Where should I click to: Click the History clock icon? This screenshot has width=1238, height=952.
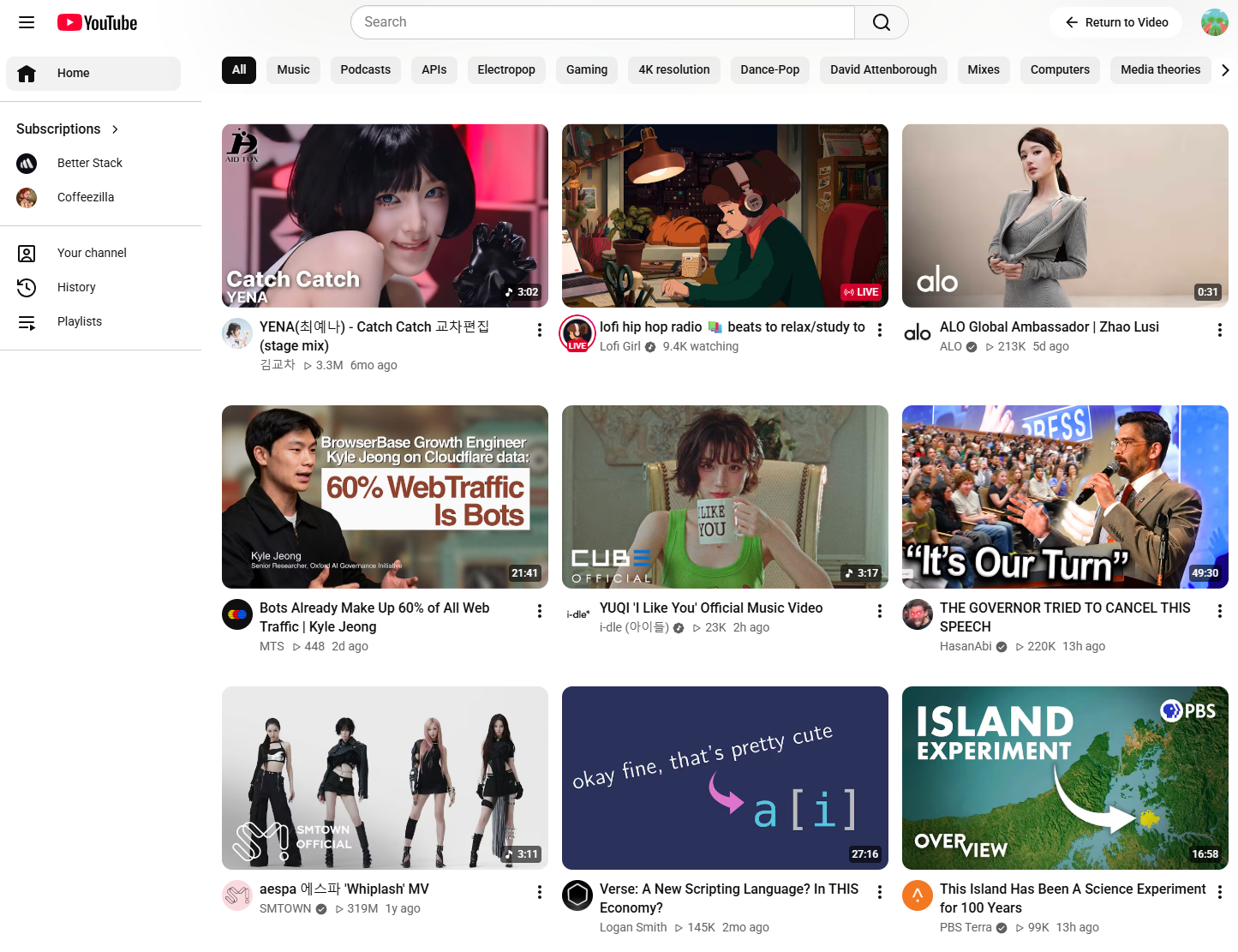point(27,287)
